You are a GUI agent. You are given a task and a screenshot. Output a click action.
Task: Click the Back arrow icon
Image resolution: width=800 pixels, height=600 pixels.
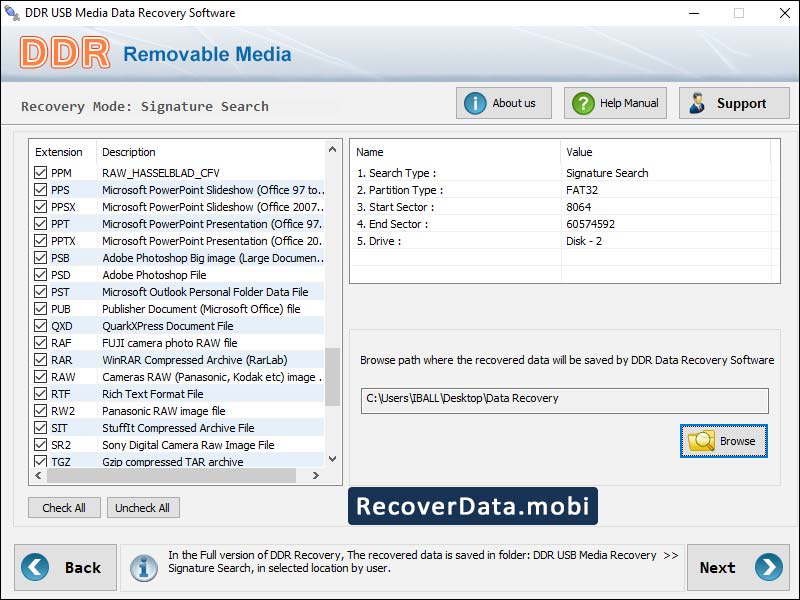35,567
